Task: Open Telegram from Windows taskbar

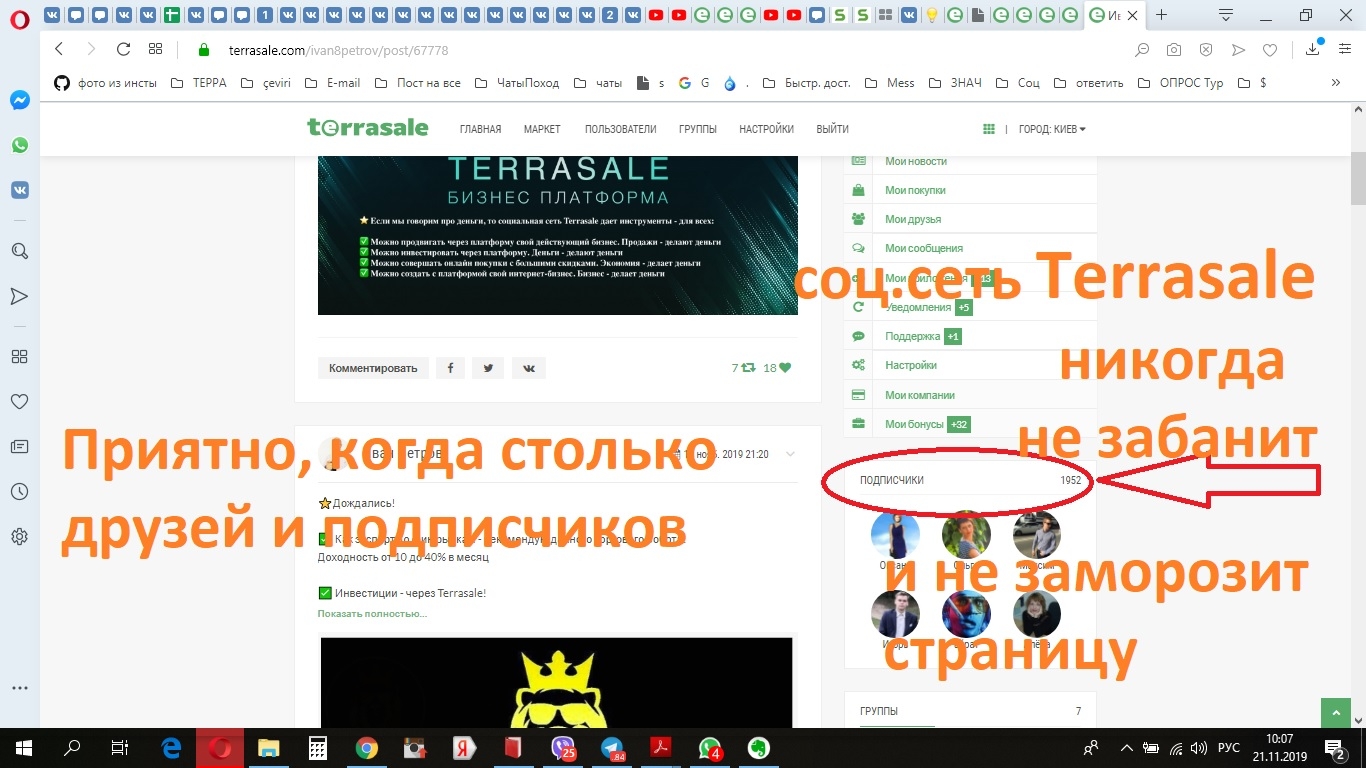Action: click(612, 747)
